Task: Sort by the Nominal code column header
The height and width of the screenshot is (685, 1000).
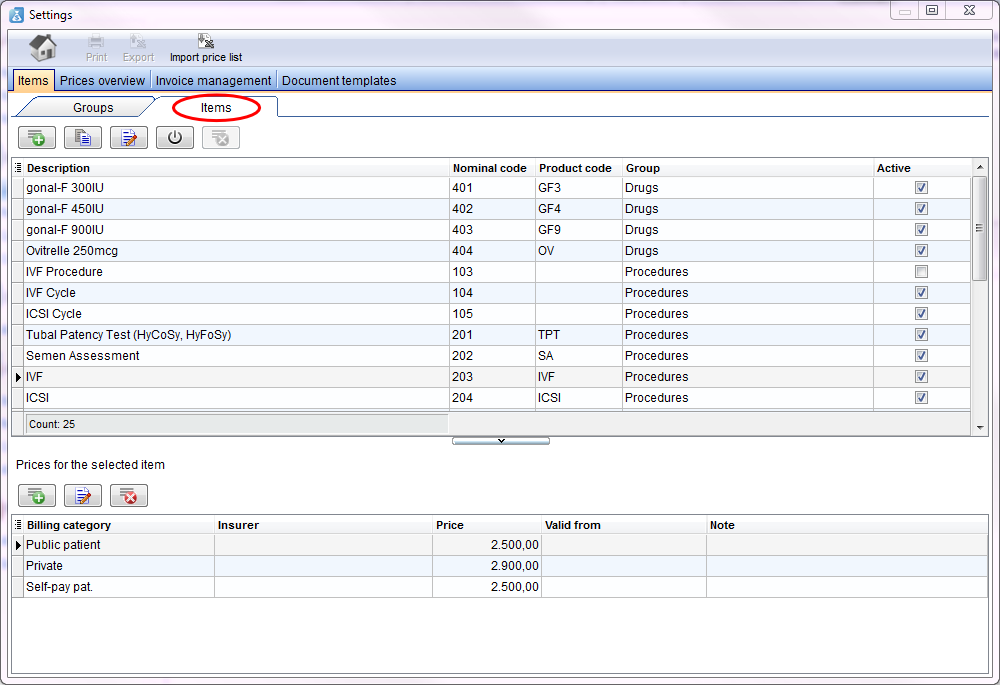Action: 492,168
